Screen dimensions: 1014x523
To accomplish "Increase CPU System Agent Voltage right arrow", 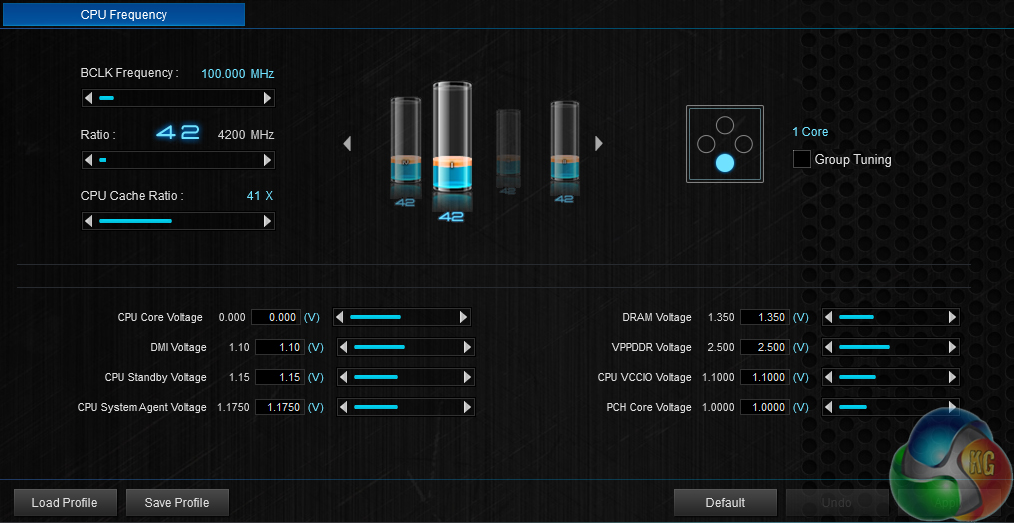I will click(x=467, y=407).
